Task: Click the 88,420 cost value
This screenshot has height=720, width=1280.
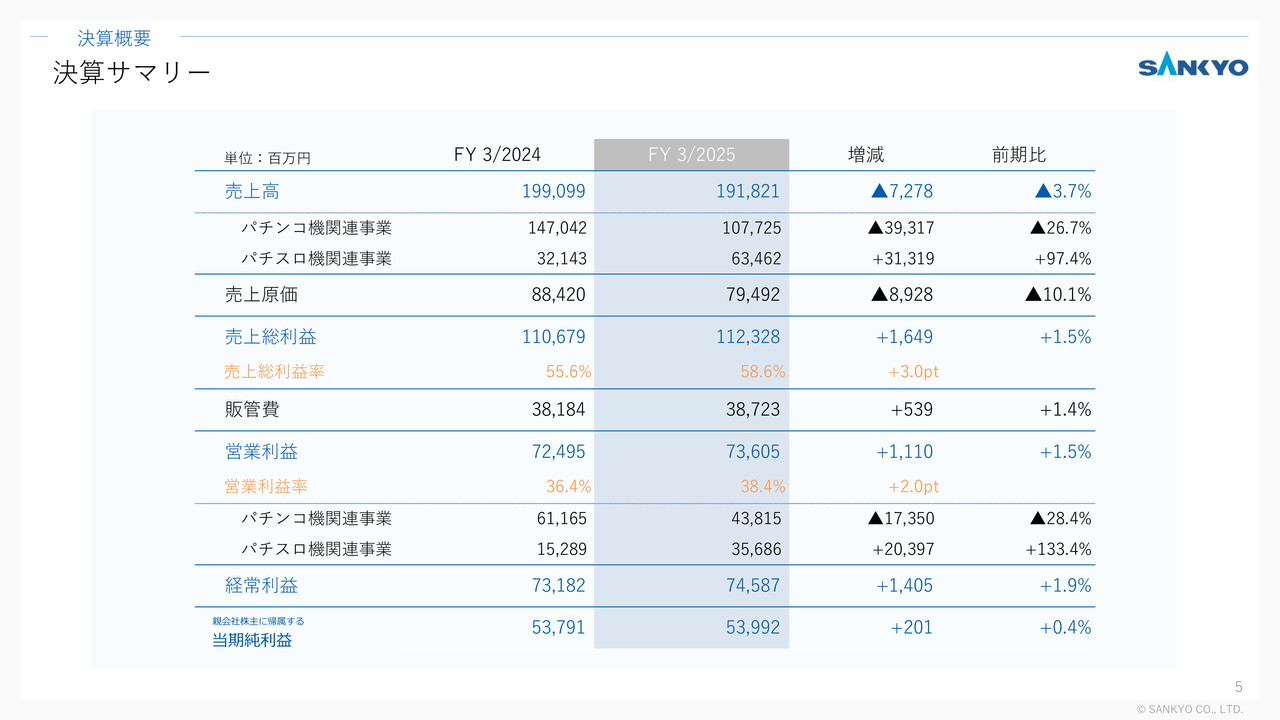Action: click(559, 295)
